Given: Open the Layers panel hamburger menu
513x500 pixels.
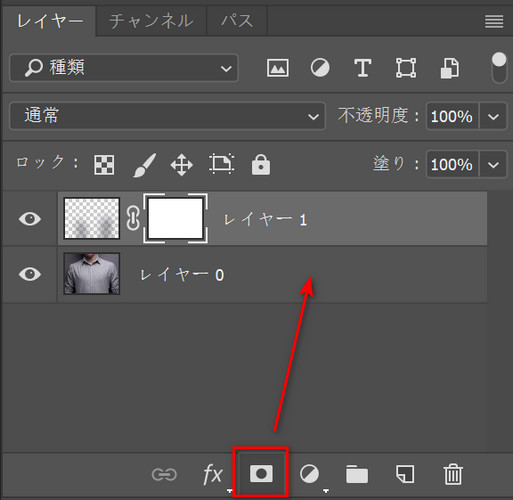Looking at the screenshot, I should [494, 22].
